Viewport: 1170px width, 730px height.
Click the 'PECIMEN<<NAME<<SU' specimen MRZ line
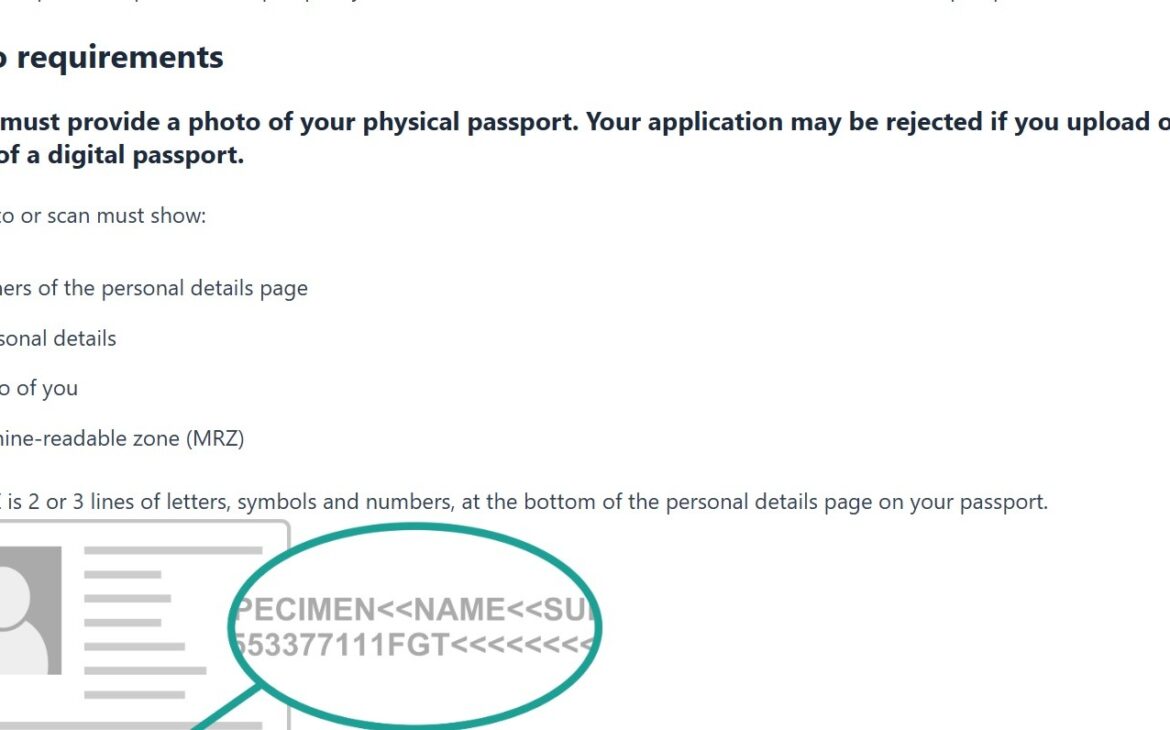point(415,609)
